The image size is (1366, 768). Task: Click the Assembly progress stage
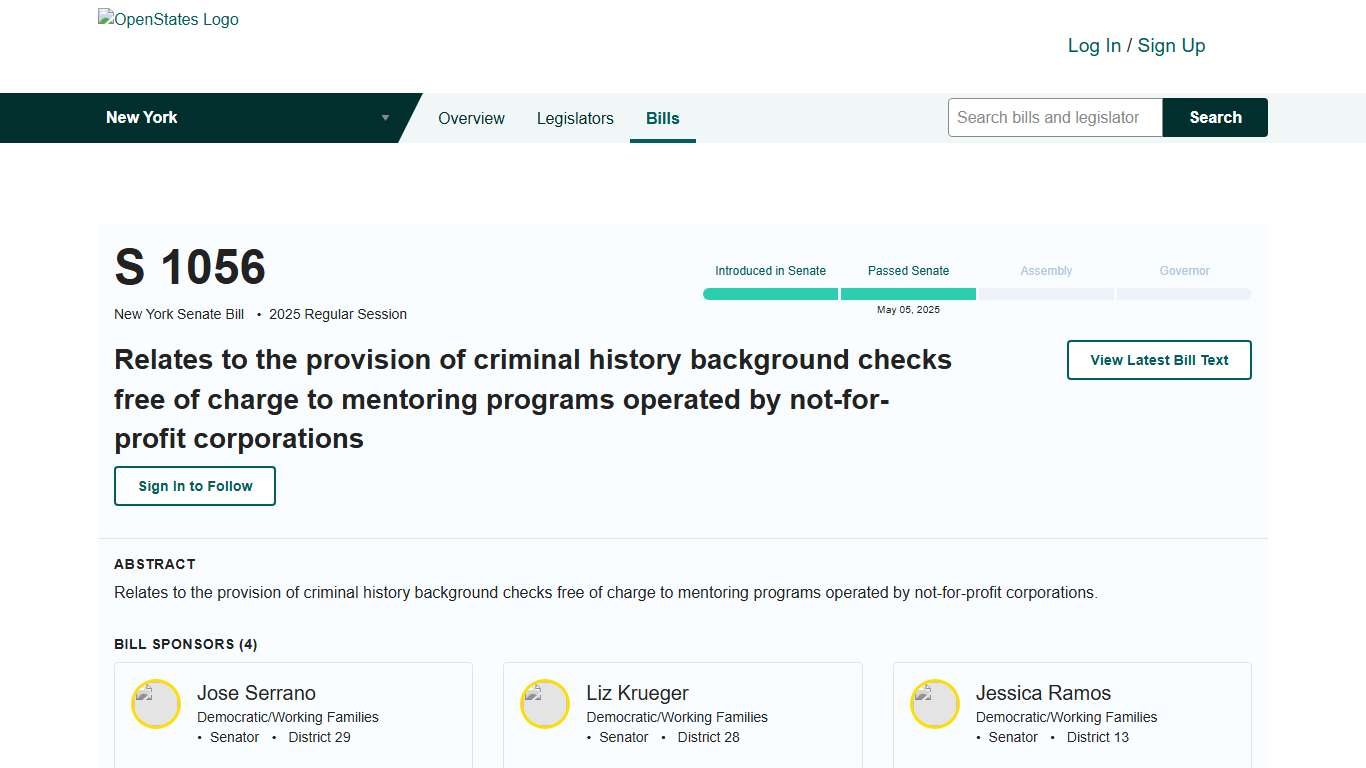point(1046,294)
